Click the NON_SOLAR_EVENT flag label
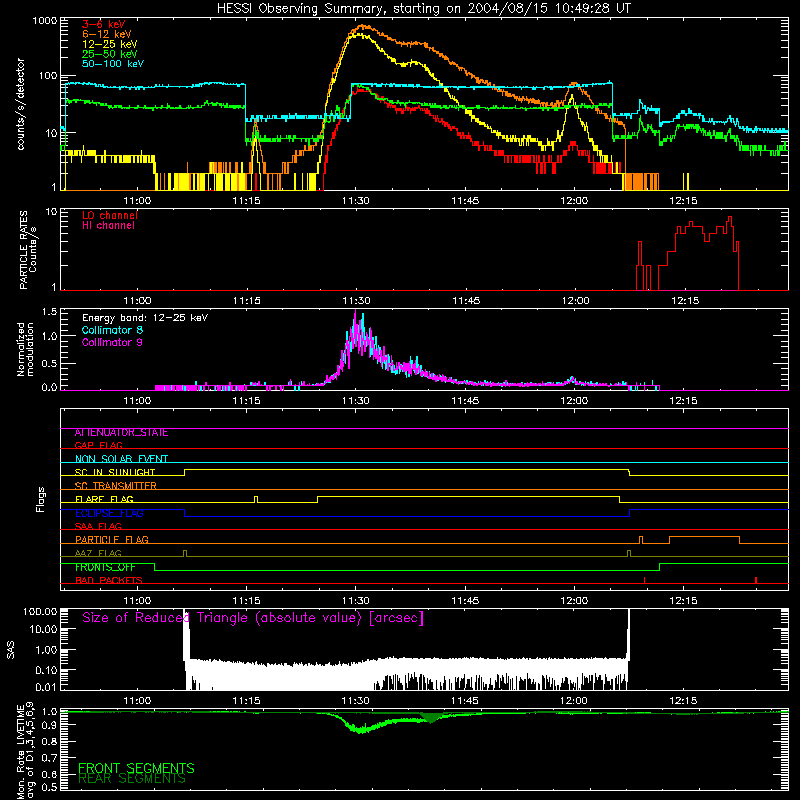The image size is (800, 800). (x=121, y=459)
